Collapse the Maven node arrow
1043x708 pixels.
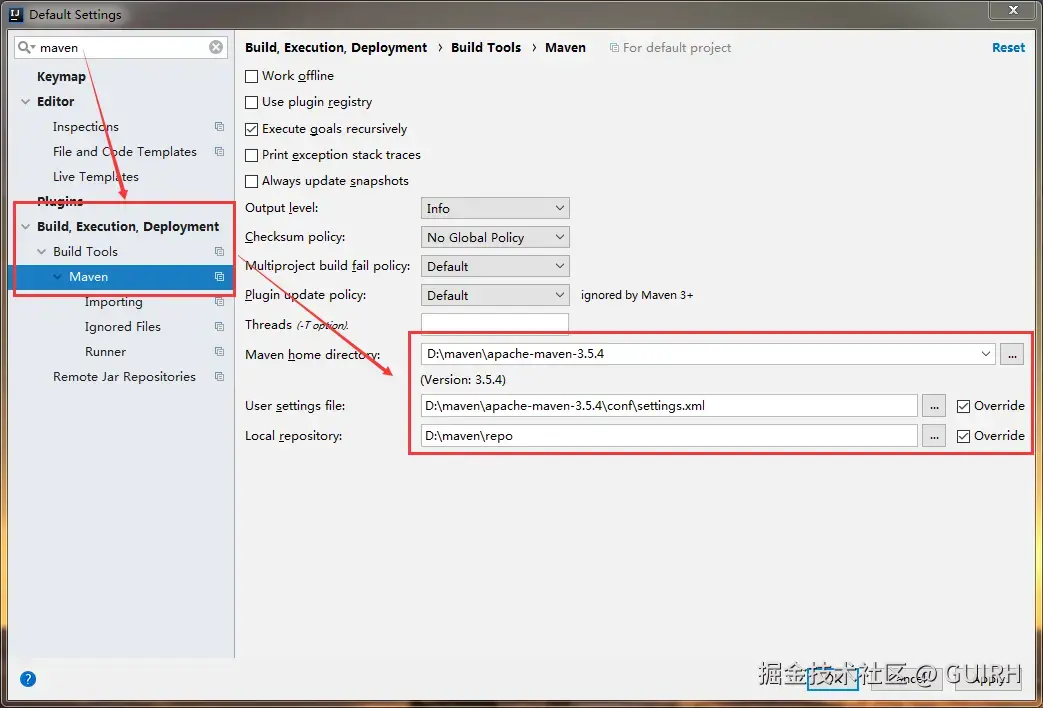(58, 277)
